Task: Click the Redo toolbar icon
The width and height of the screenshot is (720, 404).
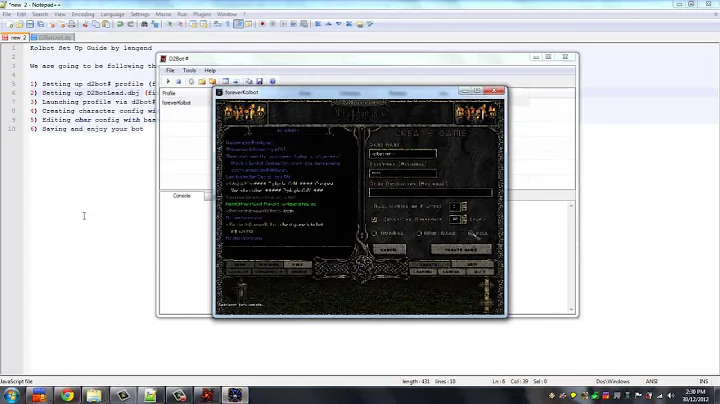Action: coord(130,24)
